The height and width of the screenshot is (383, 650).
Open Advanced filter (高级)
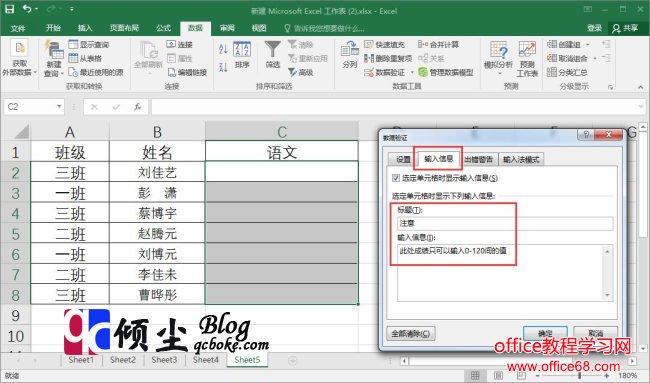301,72
